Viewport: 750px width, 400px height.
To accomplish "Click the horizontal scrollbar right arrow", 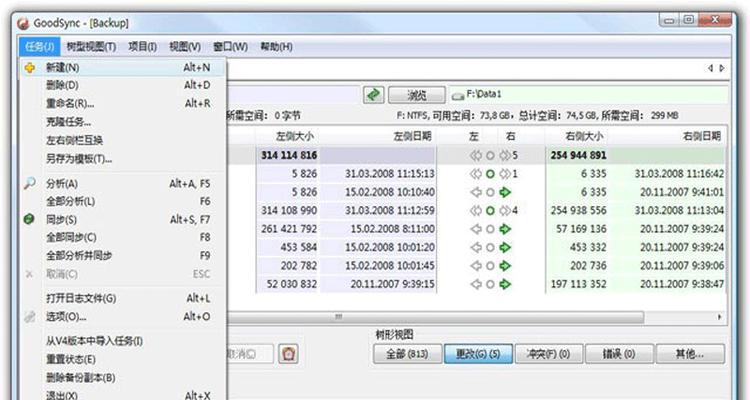I will [x=719, y=317].
